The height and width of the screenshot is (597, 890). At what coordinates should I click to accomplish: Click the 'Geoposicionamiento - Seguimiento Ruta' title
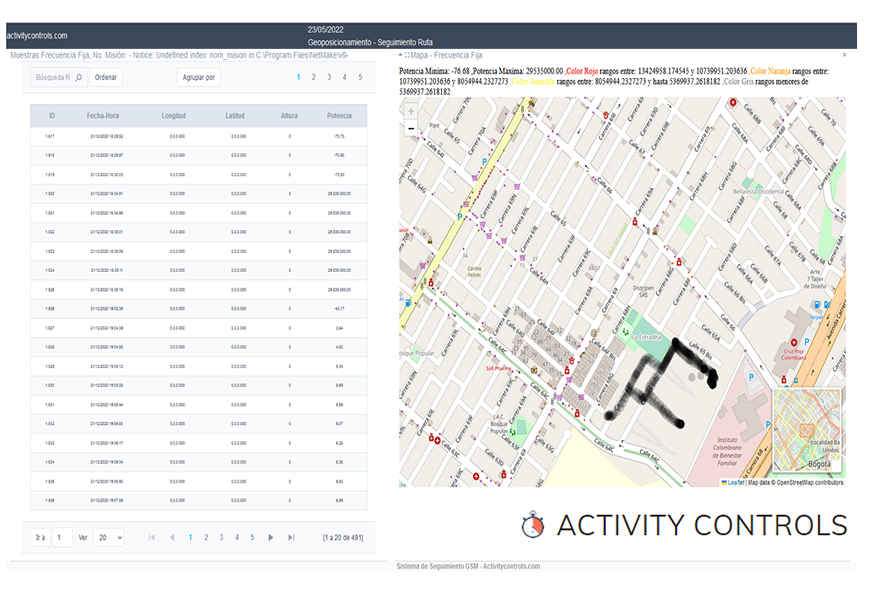[370, 43]
